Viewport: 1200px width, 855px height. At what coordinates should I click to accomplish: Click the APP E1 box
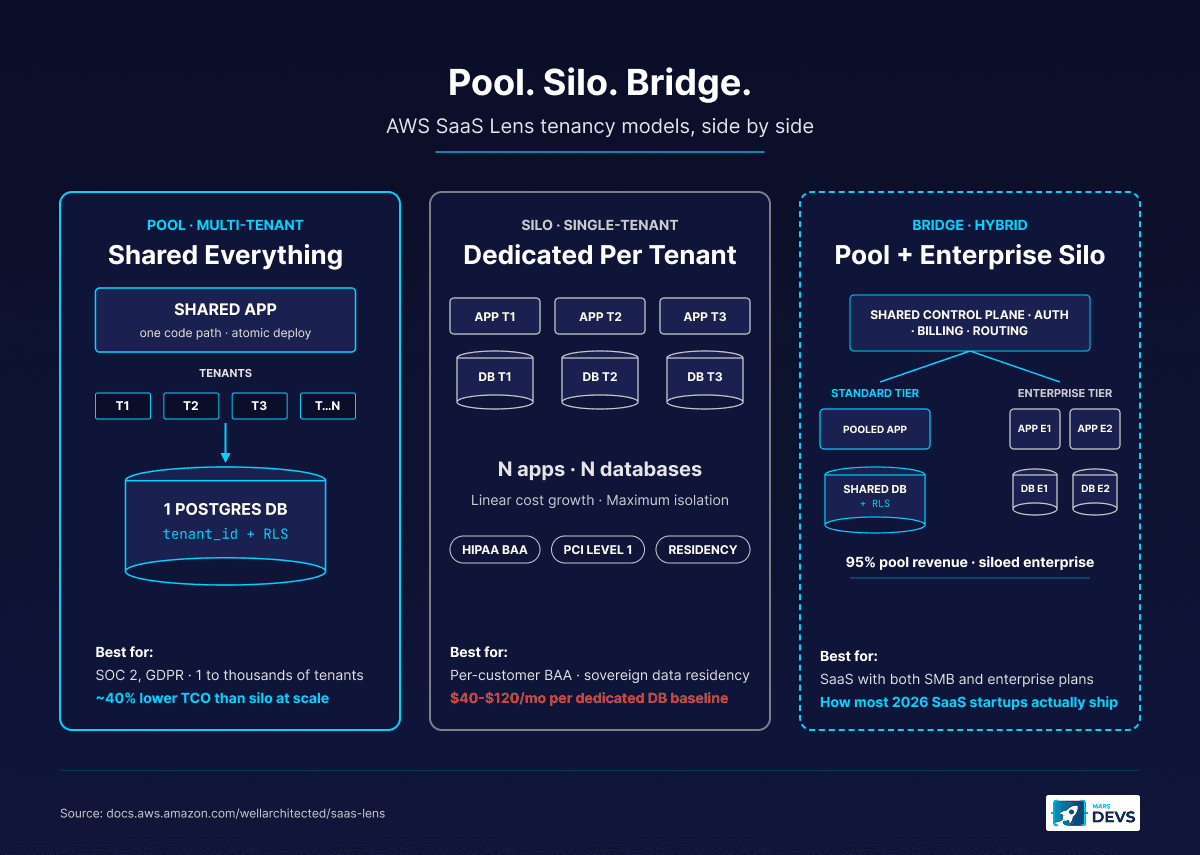(x=1034, y=429)
